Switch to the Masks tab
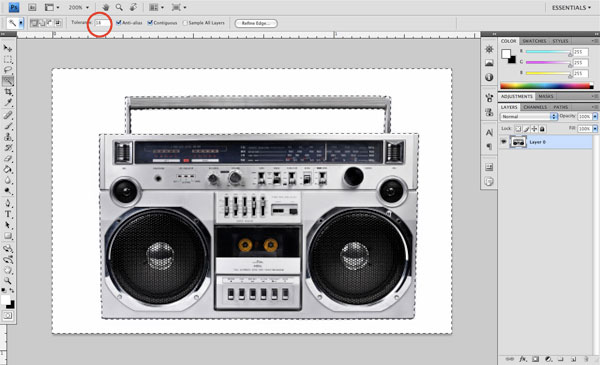Screen dimensions: 600x365 point(546,96)
